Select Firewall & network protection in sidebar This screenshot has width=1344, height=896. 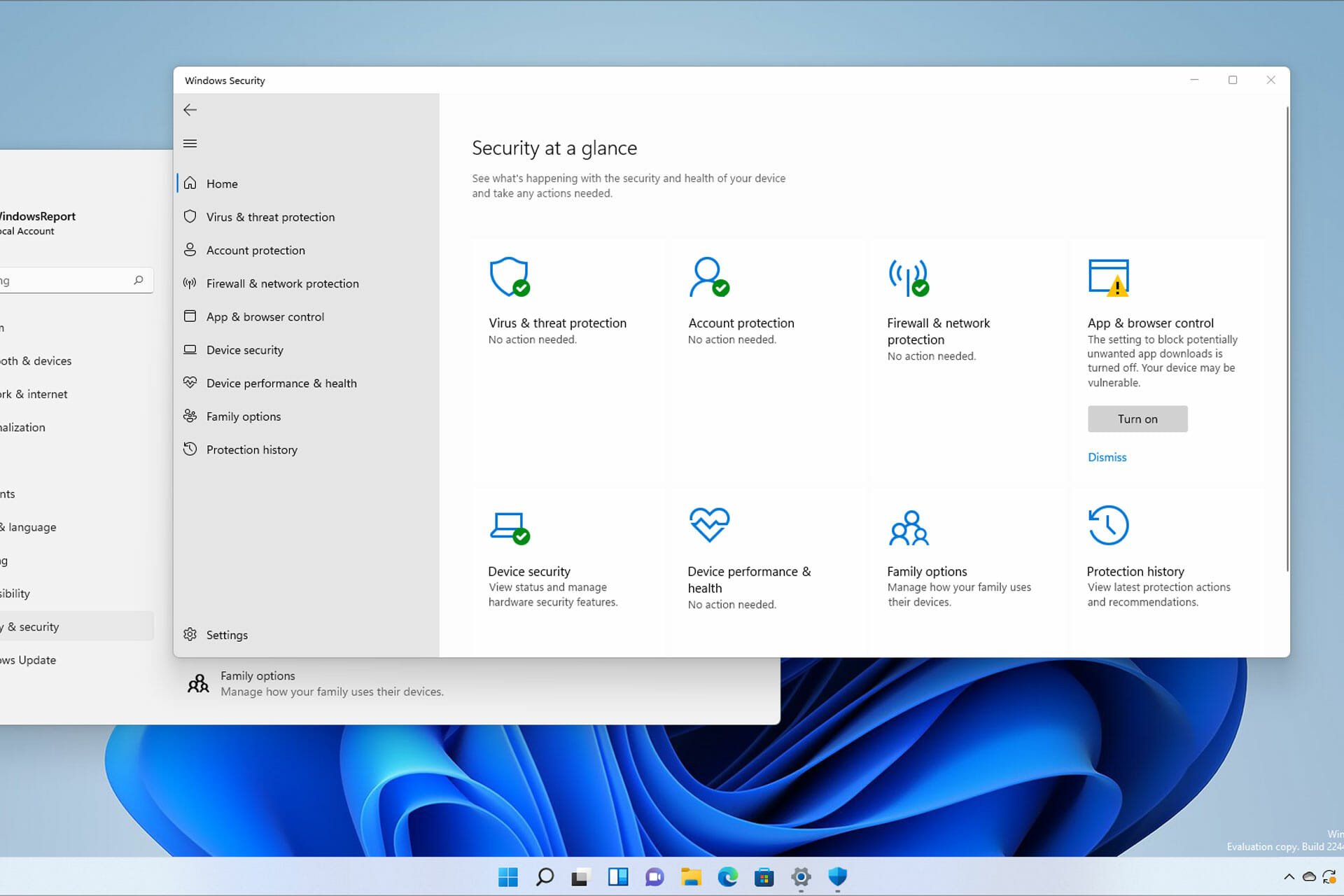click(x=282, y=283)
